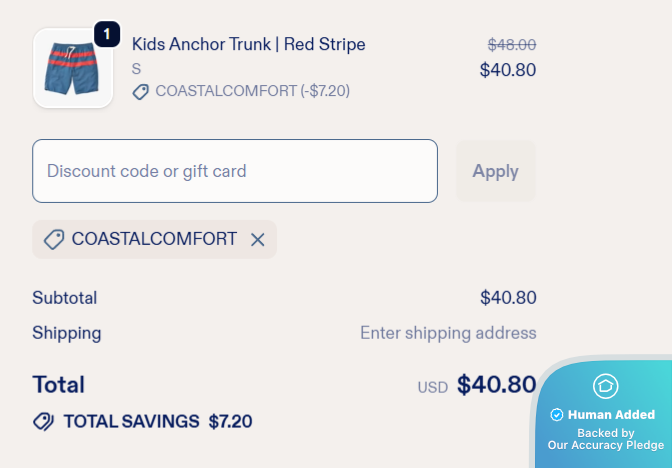Focus the discount code or gift card field

pos(235,171)
